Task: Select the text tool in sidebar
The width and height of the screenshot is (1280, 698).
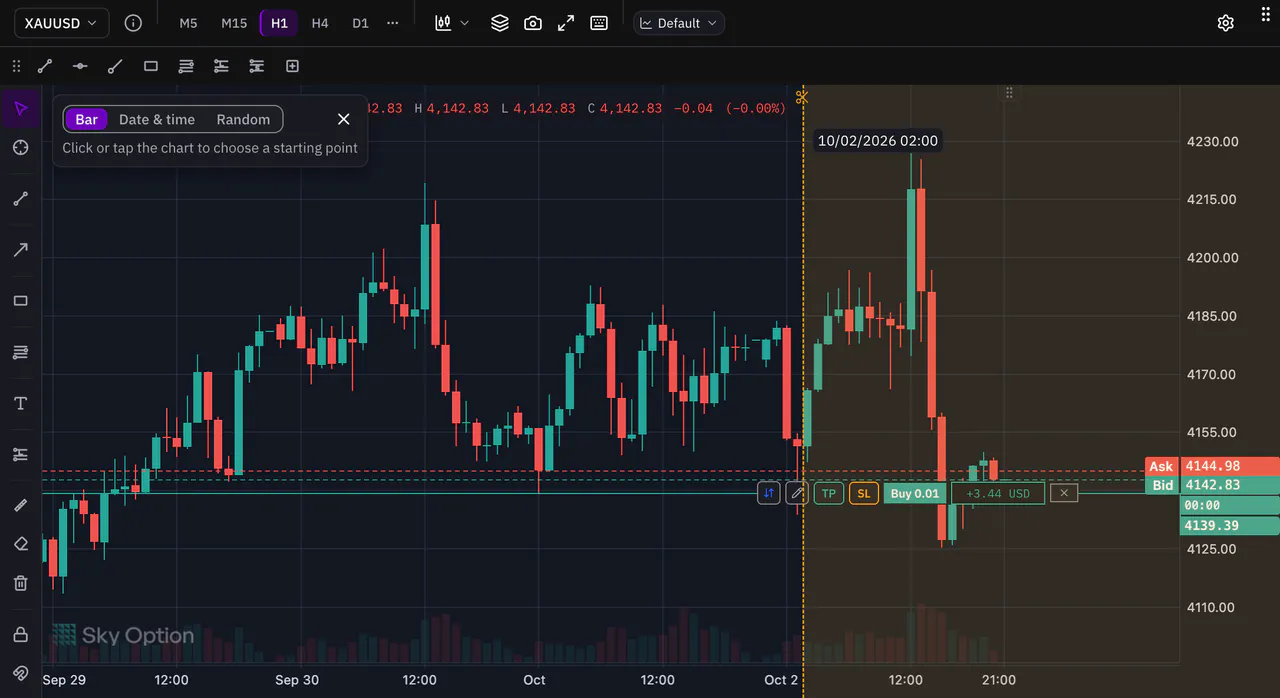Action: (20, 403)
